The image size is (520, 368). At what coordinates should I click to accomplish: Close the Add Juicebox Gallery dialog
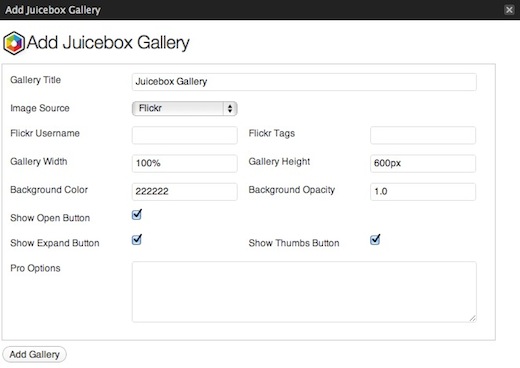tap(509, 10)
